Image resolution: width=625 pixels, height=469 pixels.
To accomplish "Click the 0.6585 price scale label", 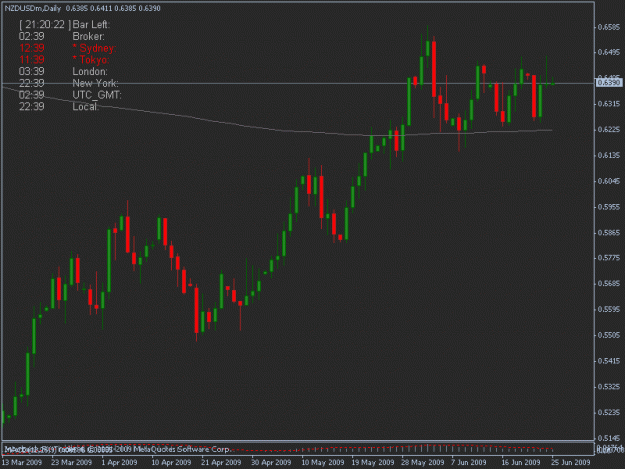I will click(x=609, y=27).
